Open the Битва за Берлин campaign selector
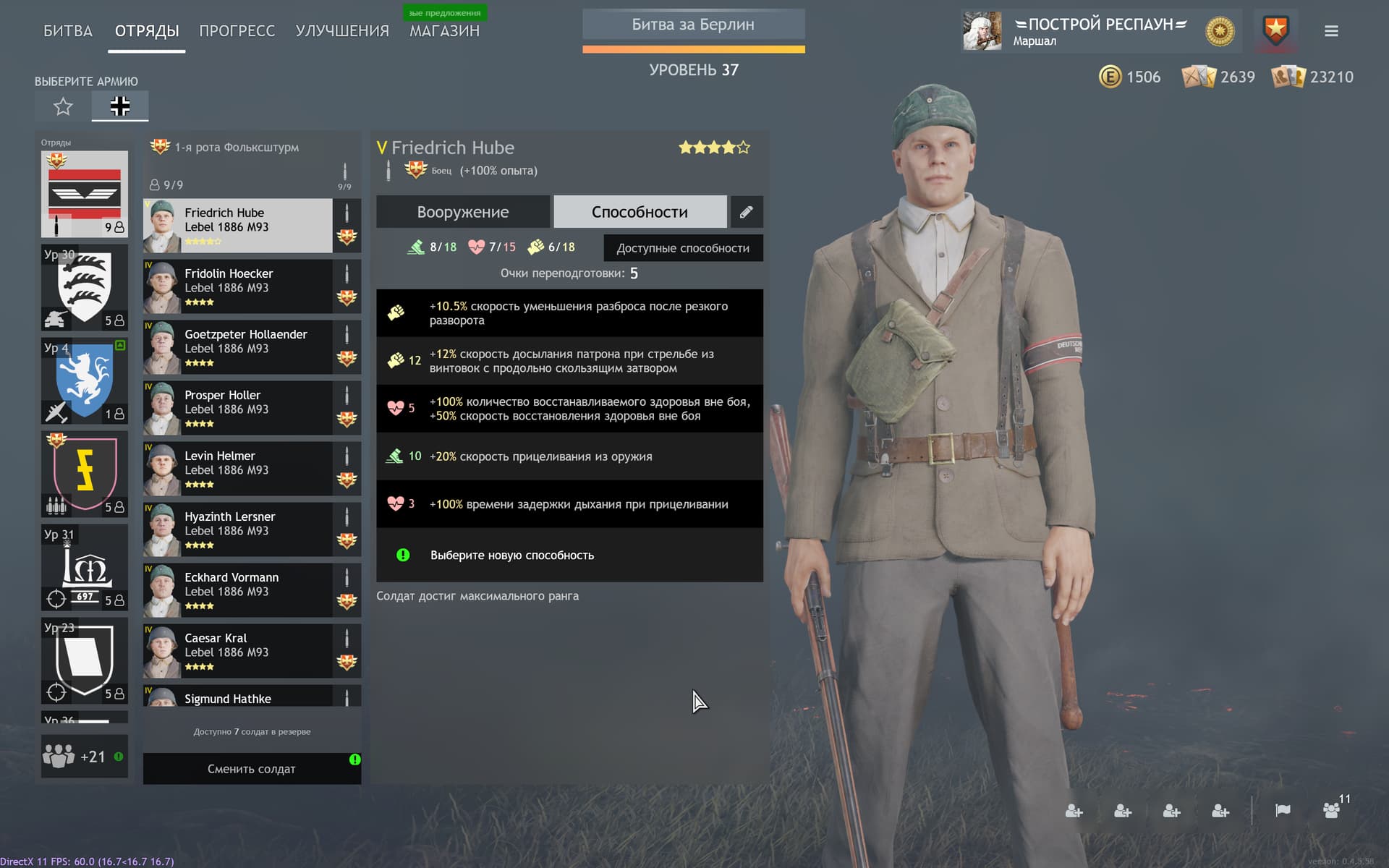Screen dimensions: 1389x868 [x=693, y=25]
